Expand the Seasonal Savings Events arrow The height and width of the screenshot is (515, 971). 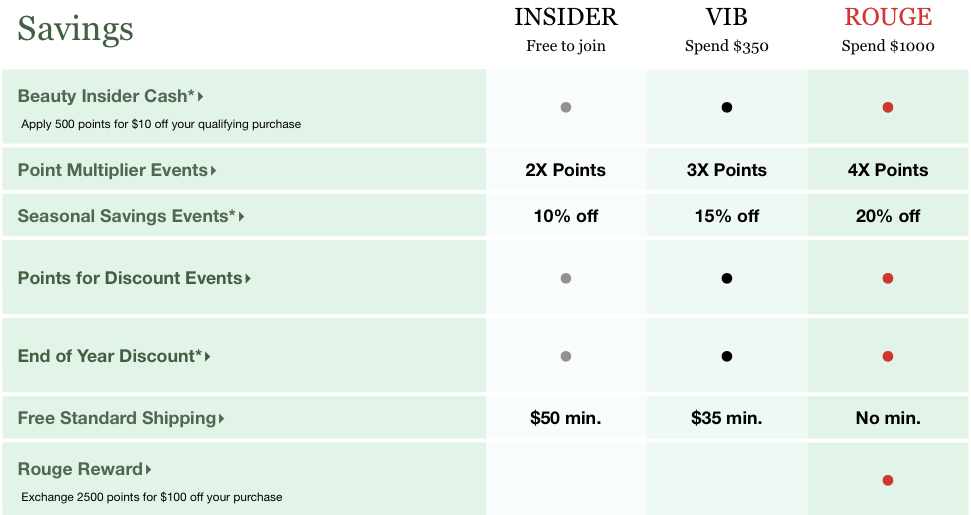242,217
